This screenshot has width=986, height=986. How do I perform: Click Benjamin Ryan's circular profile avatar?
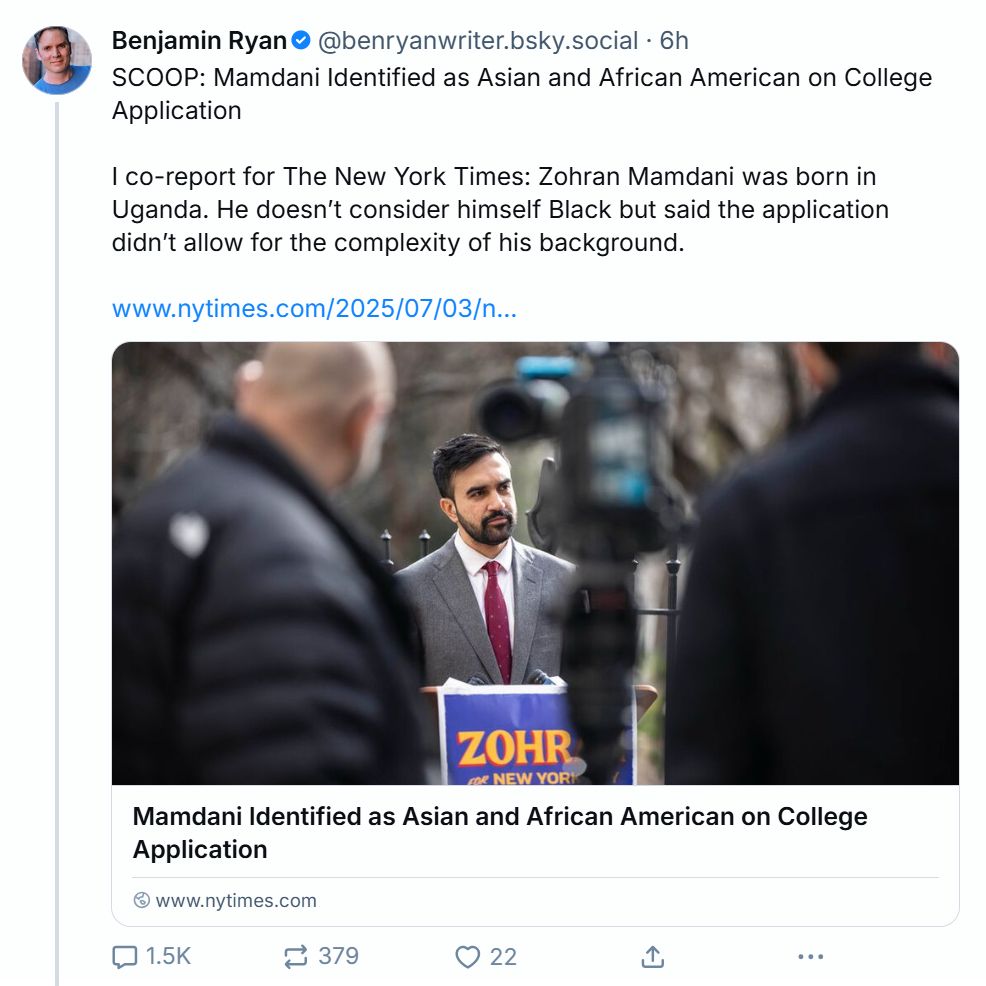tap(58, 58)
